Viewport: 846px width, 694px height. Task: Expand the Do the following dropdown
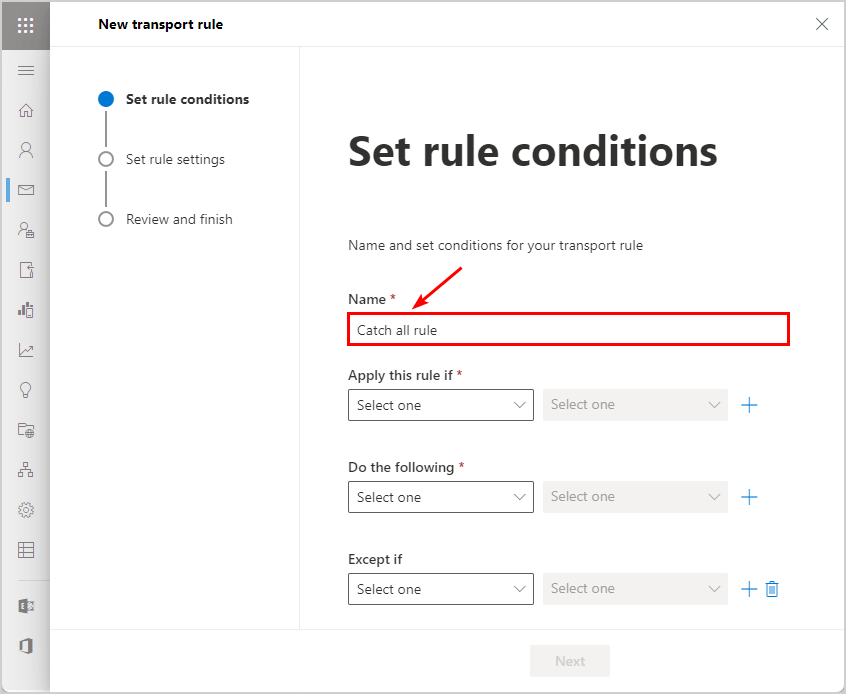[441, 497]
